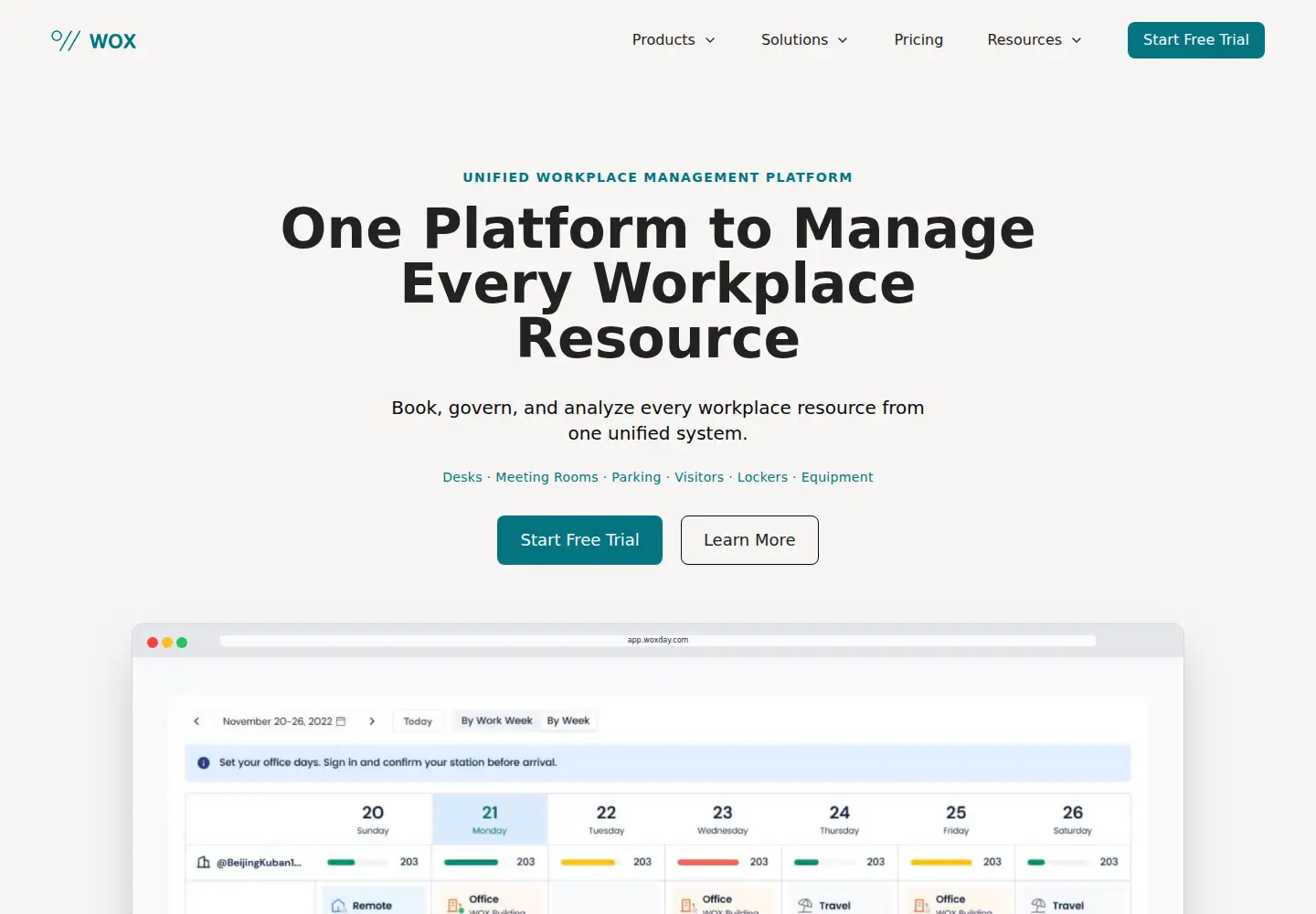The width and height of the screenshot is (1316, 914).
Task: Go to the Lockers link
Action: (x=762, y=477)
